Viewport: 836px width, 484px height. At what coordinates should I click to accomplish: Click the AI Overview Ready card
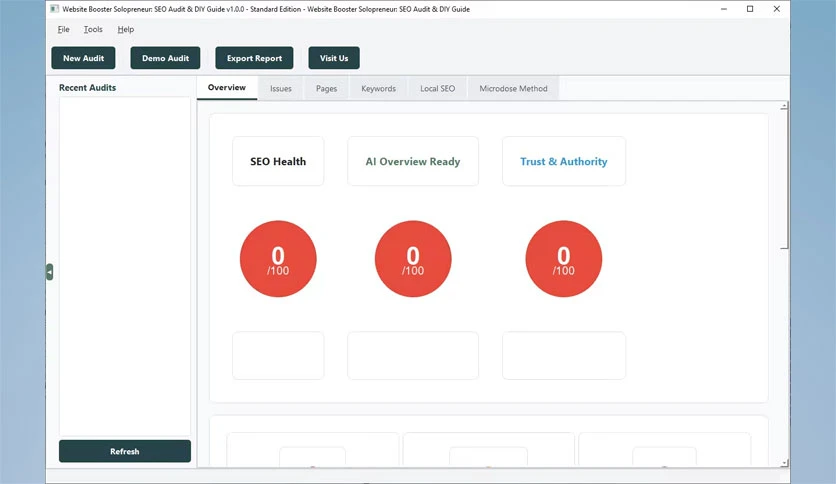pyautogui.click(x=413, y=162)
